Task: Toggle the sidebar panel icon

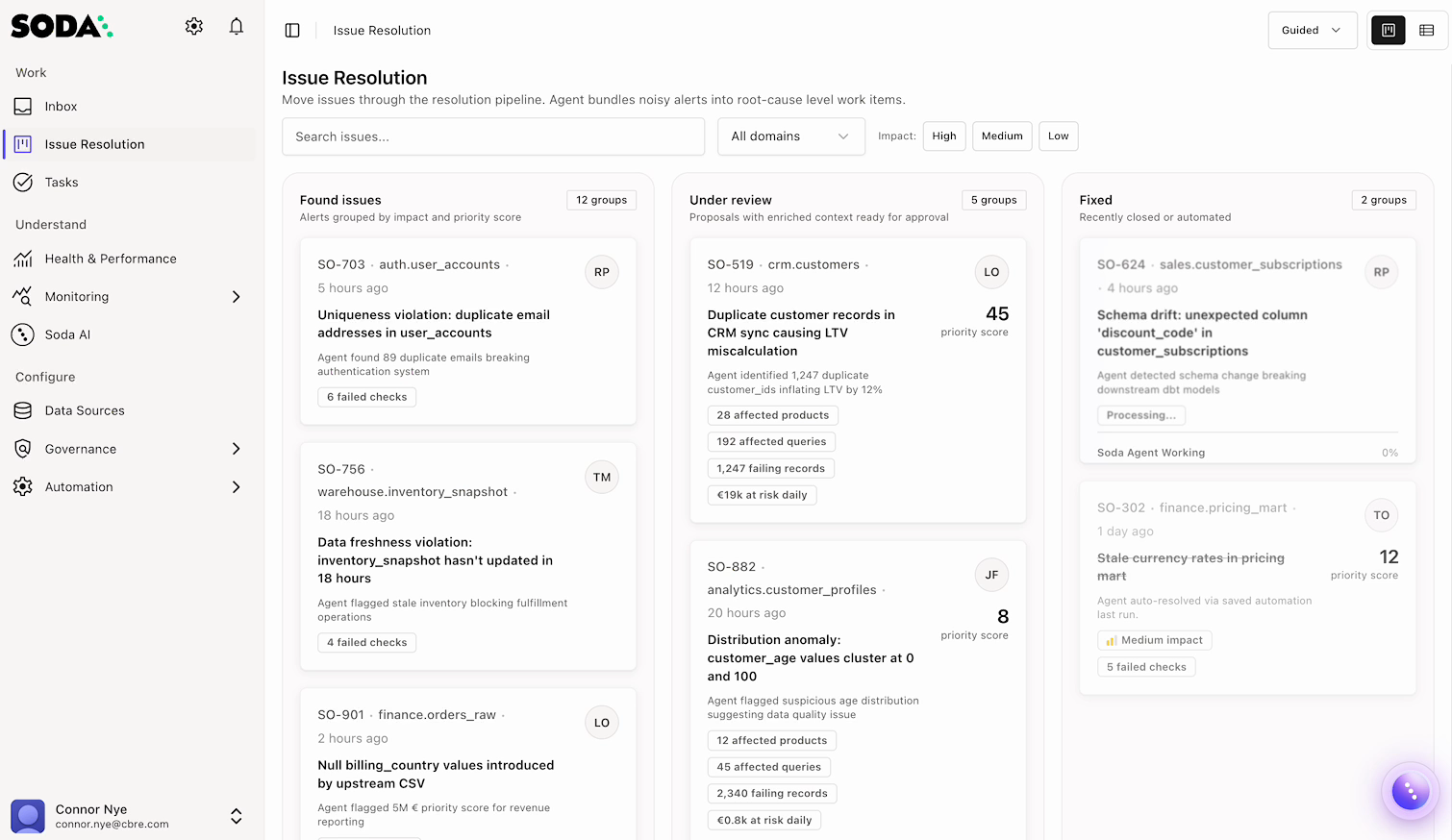Action: pyautogui.click(x=292, y=31)
